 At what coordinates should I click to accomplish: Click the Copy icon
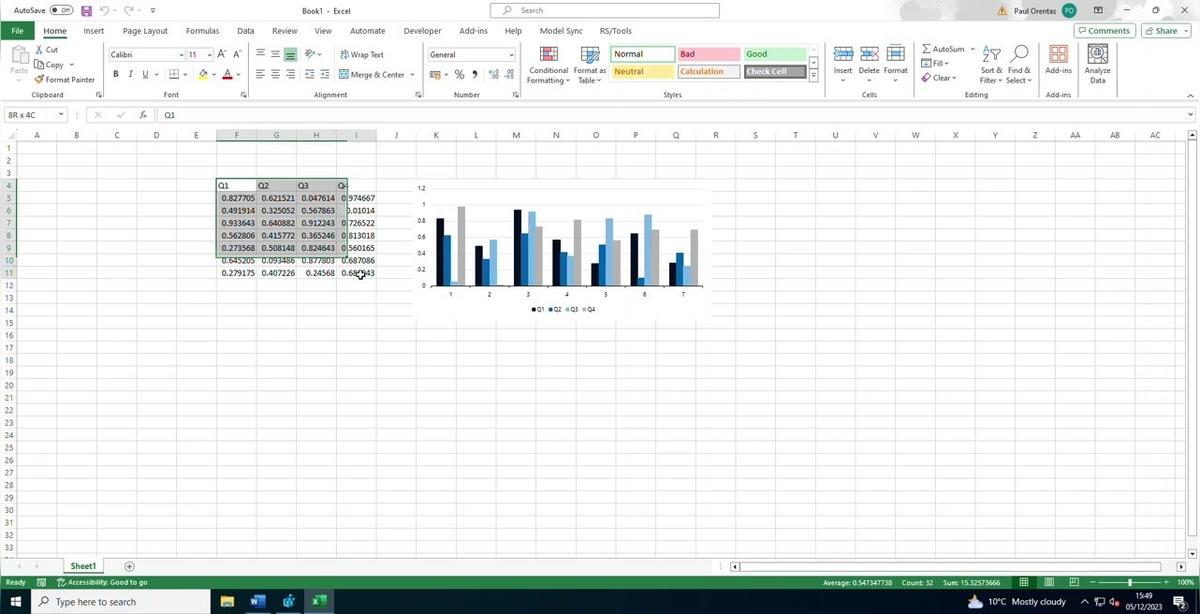pyautogui.click(x=49, y=64)
